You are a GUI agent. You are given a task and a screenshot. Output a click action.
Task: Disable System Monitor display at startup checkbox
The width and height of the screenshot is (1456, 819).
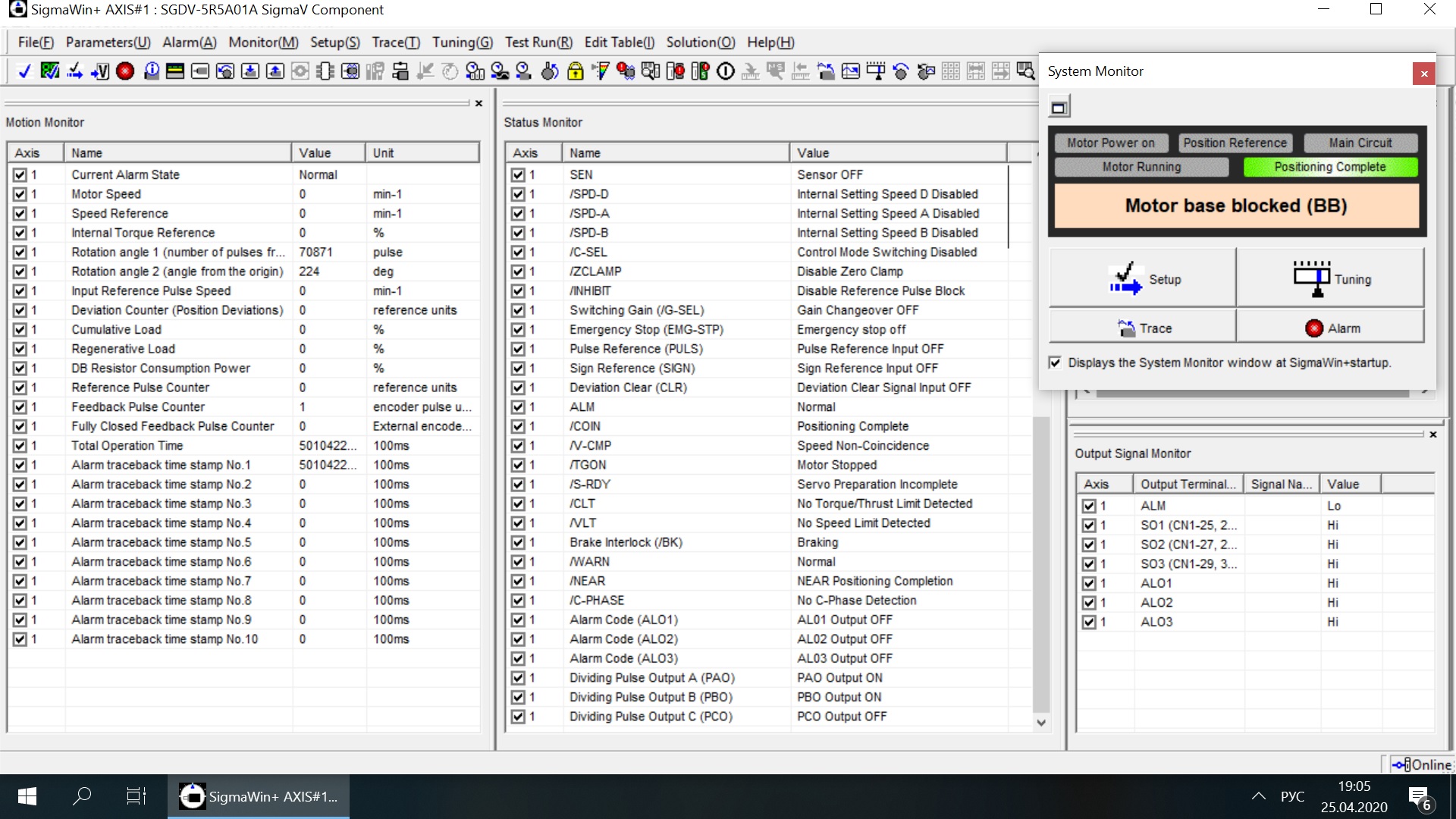[x=1055, y=362]
